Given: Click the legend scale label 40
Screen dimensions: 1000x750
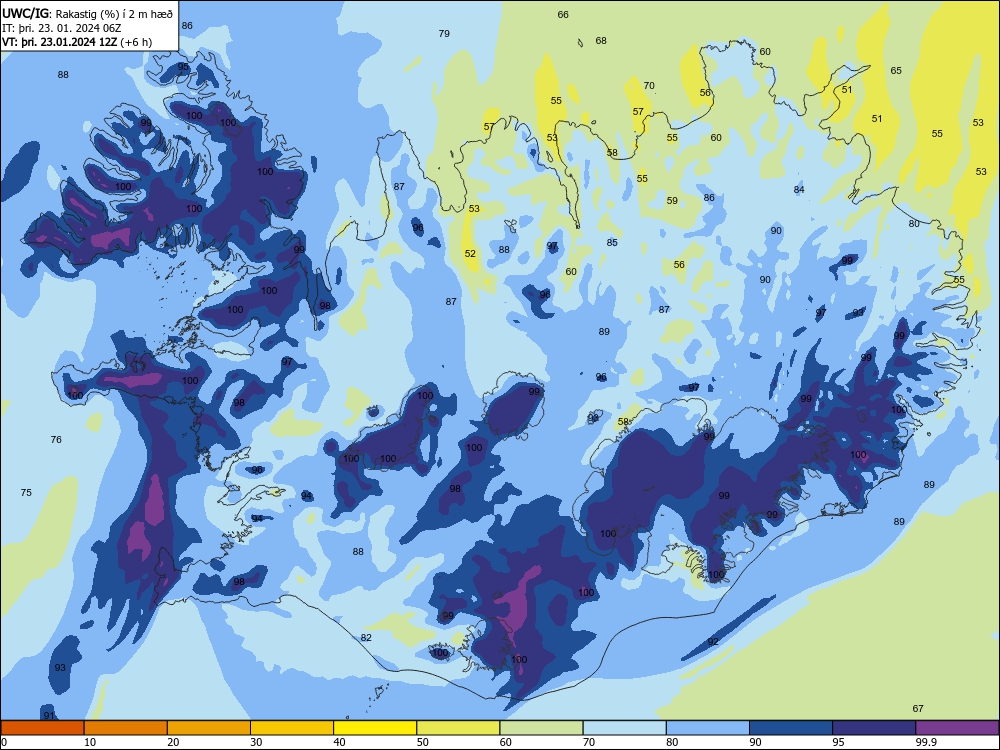Looking at the screenshot, I should tap(339, 742).
